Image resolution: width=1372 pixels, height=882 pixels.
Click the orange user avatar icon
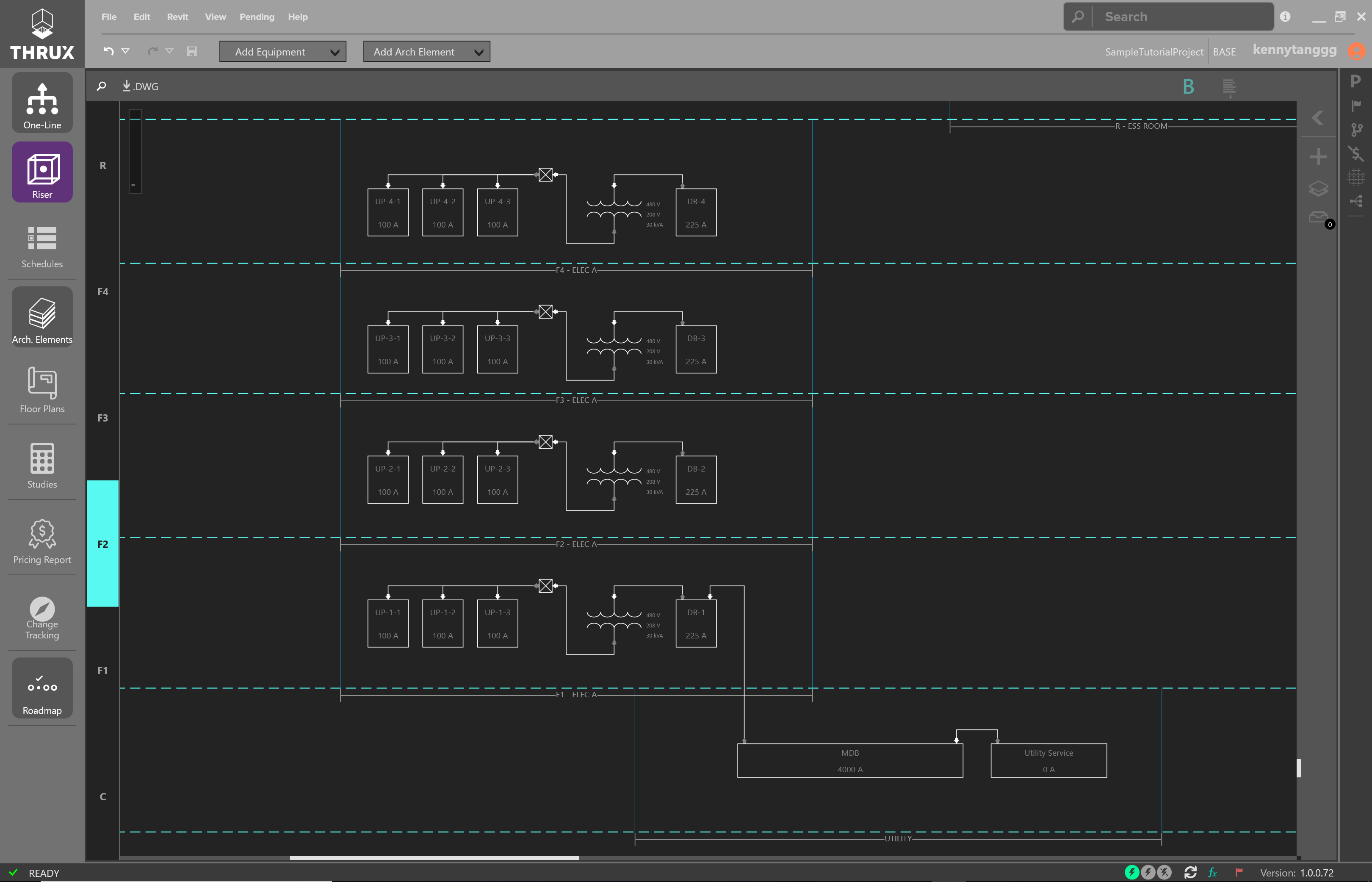click(1356, 51)
